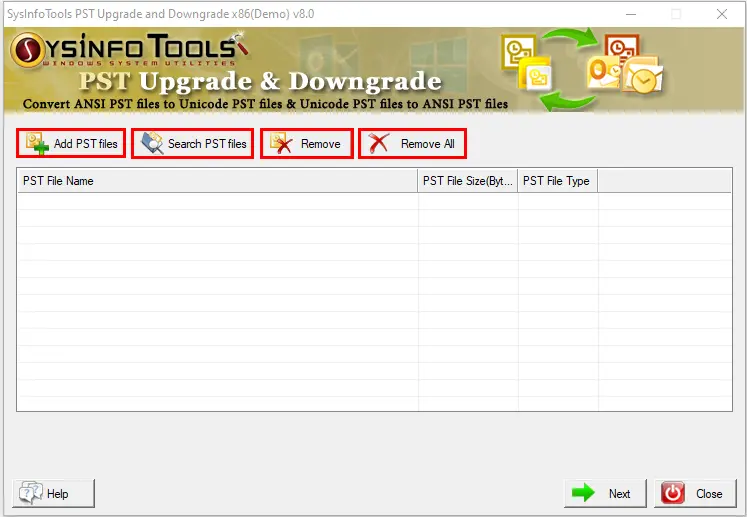Click the Remove button's red X file icon
The width and height of the screenshot is (747, 517).
pyautogui.click(x=281, y=143)
